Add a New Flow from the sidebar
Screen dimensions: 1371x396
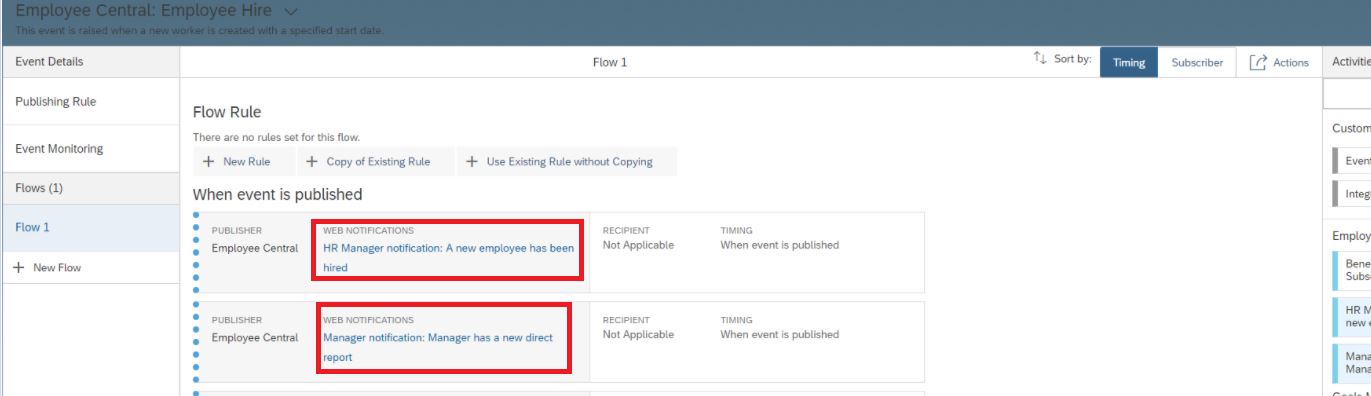pyautogui.click(x=90, y=267)
